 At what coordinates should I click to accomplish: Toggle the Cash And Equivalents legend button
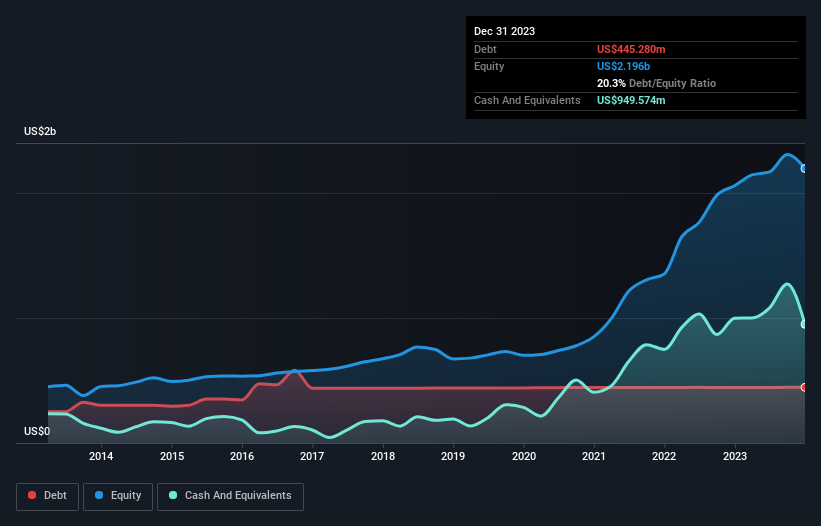[230, 496]
